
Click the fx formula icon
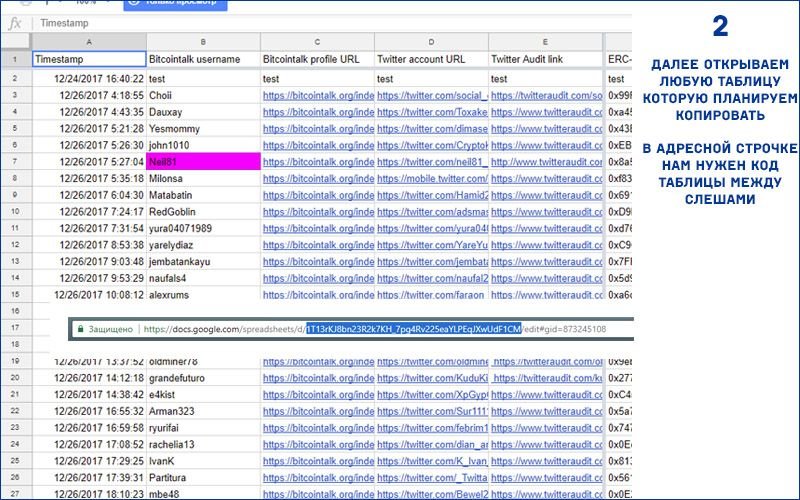(x=15, y=23)
